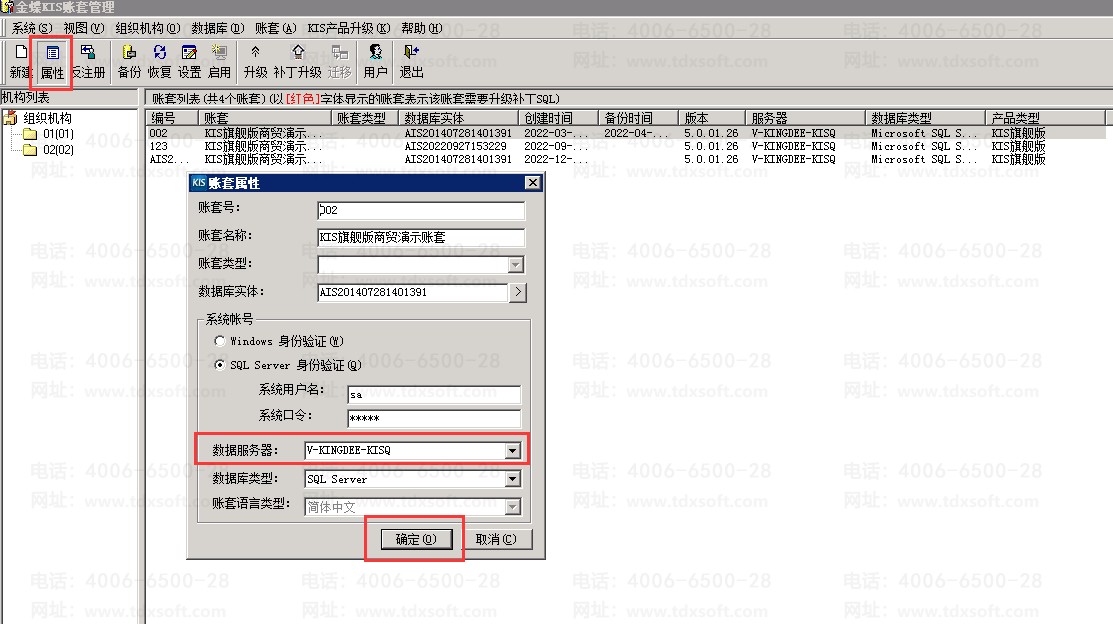This screenshot has width=1113, height=624.
Task: Click the 确定 button
Action: (x=416, y=539)
